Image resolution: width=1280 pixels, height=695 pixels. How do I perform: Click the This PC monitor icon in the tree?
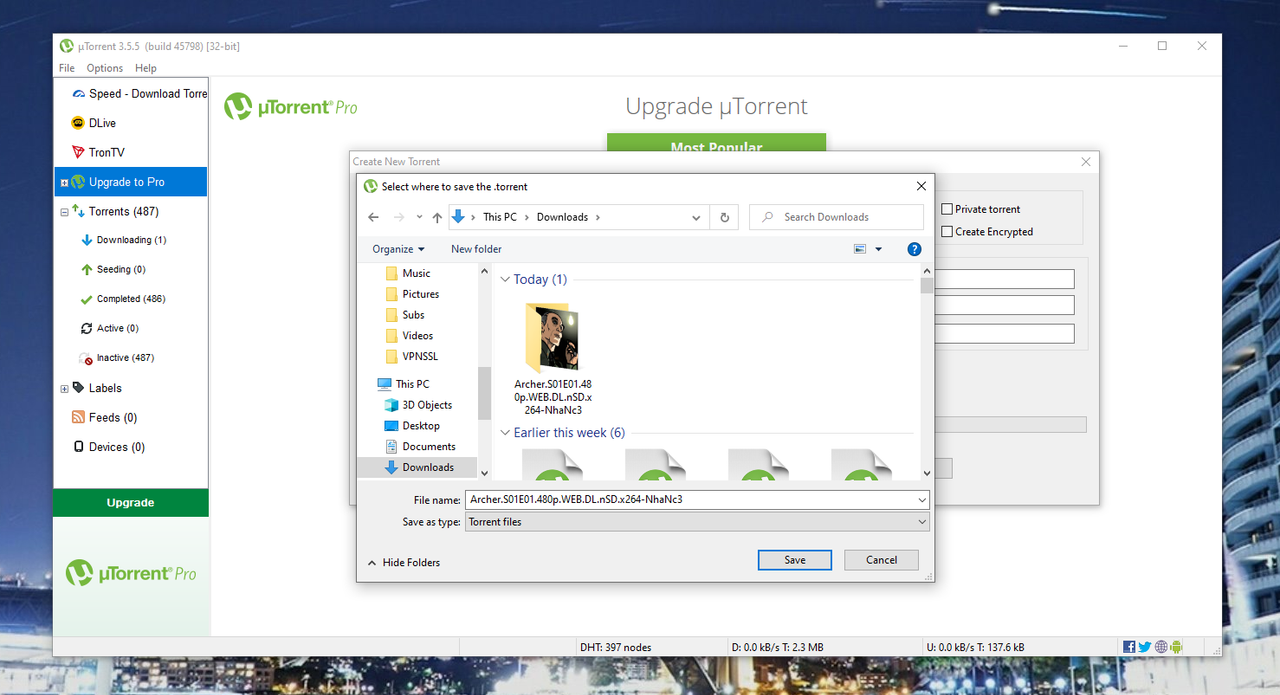385,384
